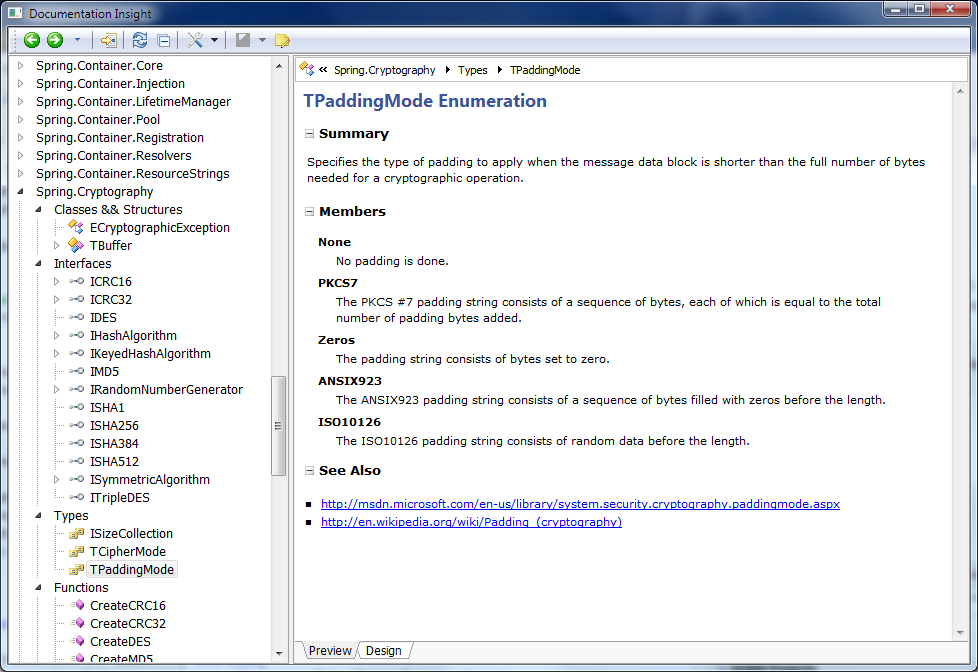Open the tools dropdown arrow
The width and height of the screenshot is (978, 672).
(215, 41)
